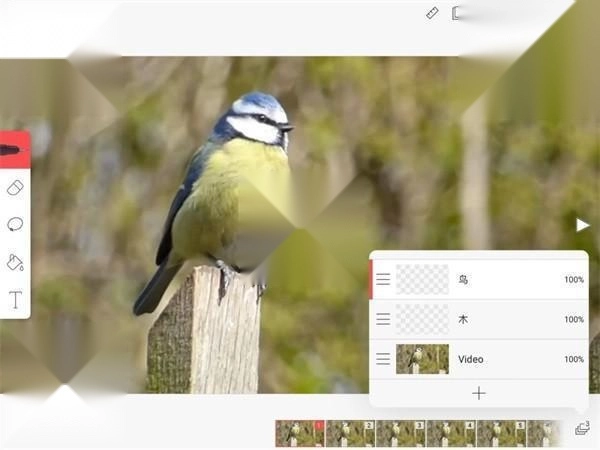The height and width of the screenshot is (450, 600).
Task: Adjust 鸟 layer 100% opacity
Action: (x=574, y=280)
